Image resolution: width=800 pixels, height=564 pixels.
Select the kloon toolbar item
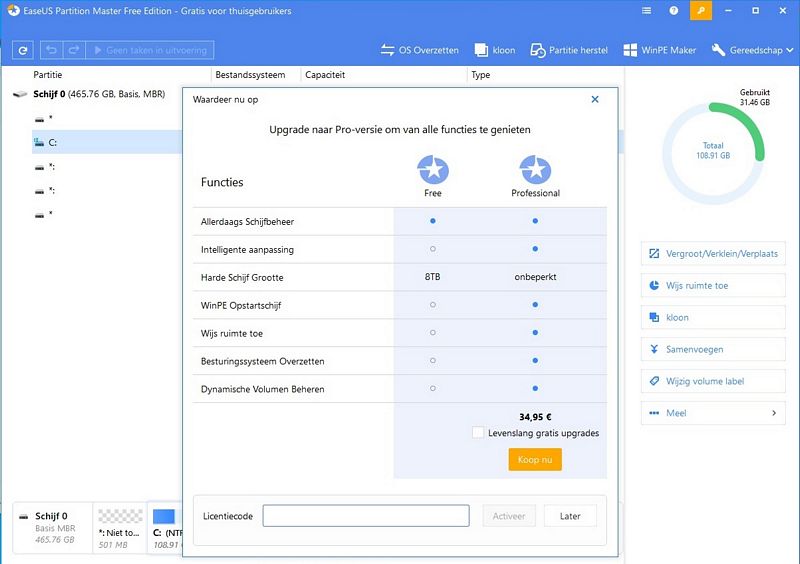point(494,50)
